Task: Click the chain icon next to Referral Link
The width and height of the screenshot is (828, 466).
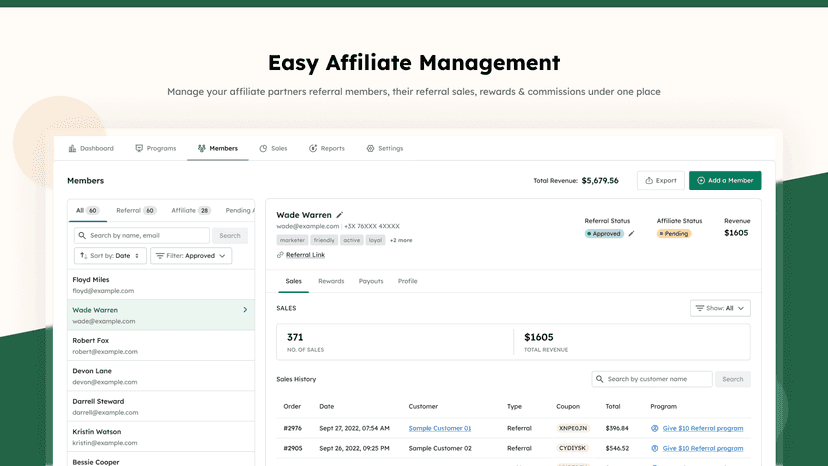Action: (x=280, y=255)
